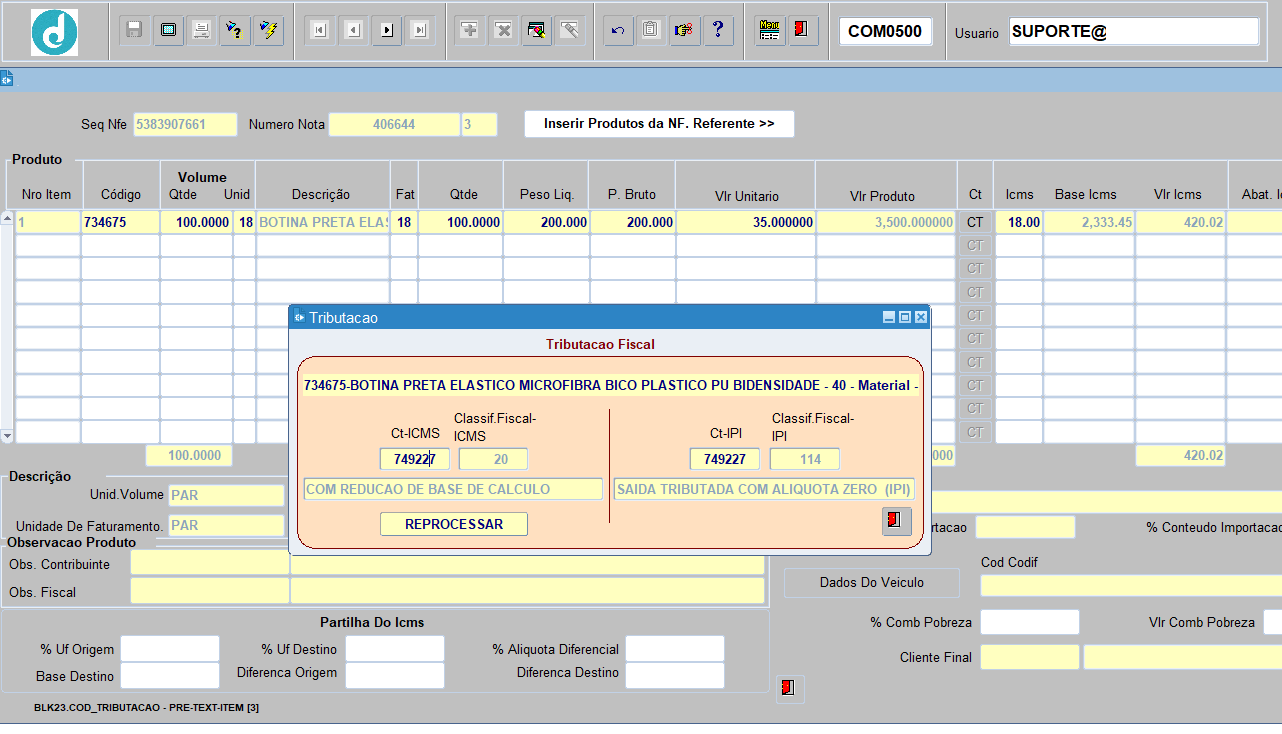
Task: Click the % Aliquota Diferencial field
Action: point(675,649)
